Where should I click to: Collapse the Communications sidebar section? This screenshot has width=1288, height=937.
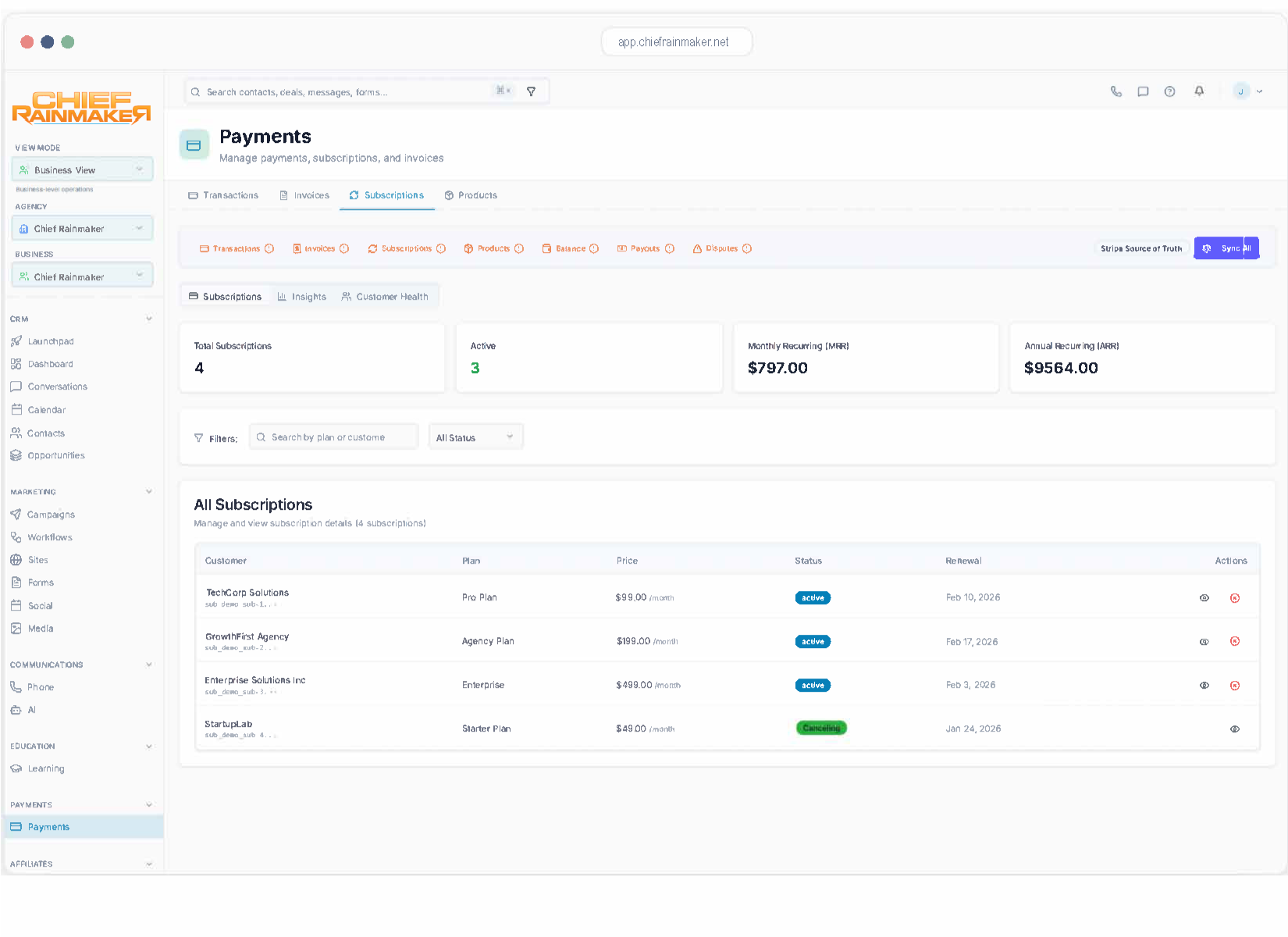coord(149,664)
